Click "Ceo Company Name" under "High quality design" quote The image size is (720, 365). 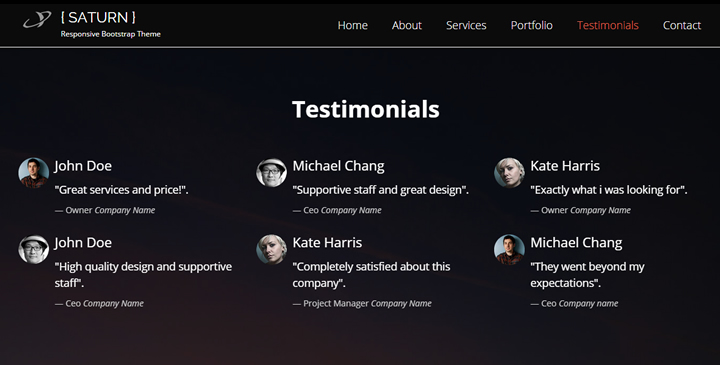(x=99, y=303)
